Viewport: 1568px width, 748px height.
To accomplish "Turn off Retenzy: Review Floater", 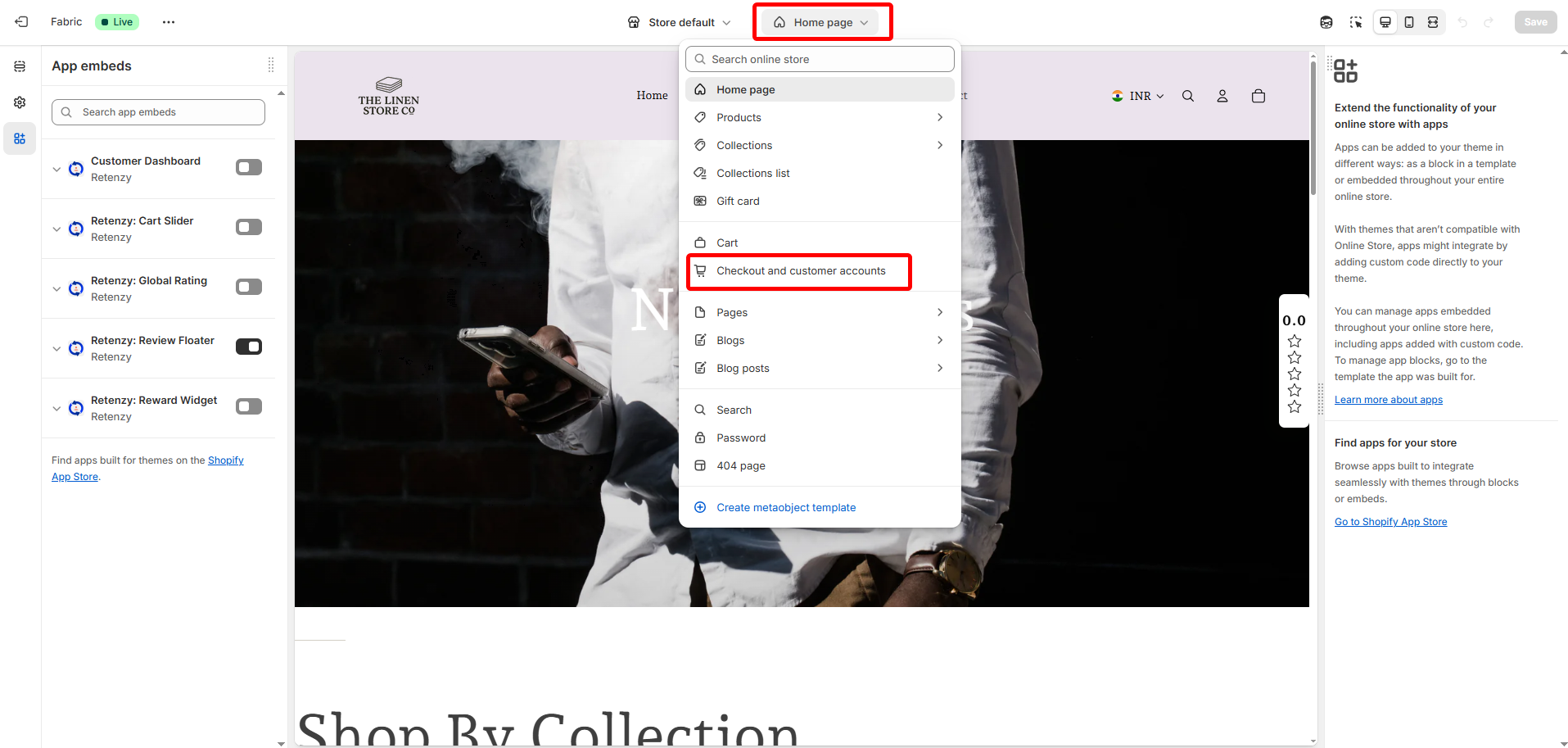I will click(249, 347).
